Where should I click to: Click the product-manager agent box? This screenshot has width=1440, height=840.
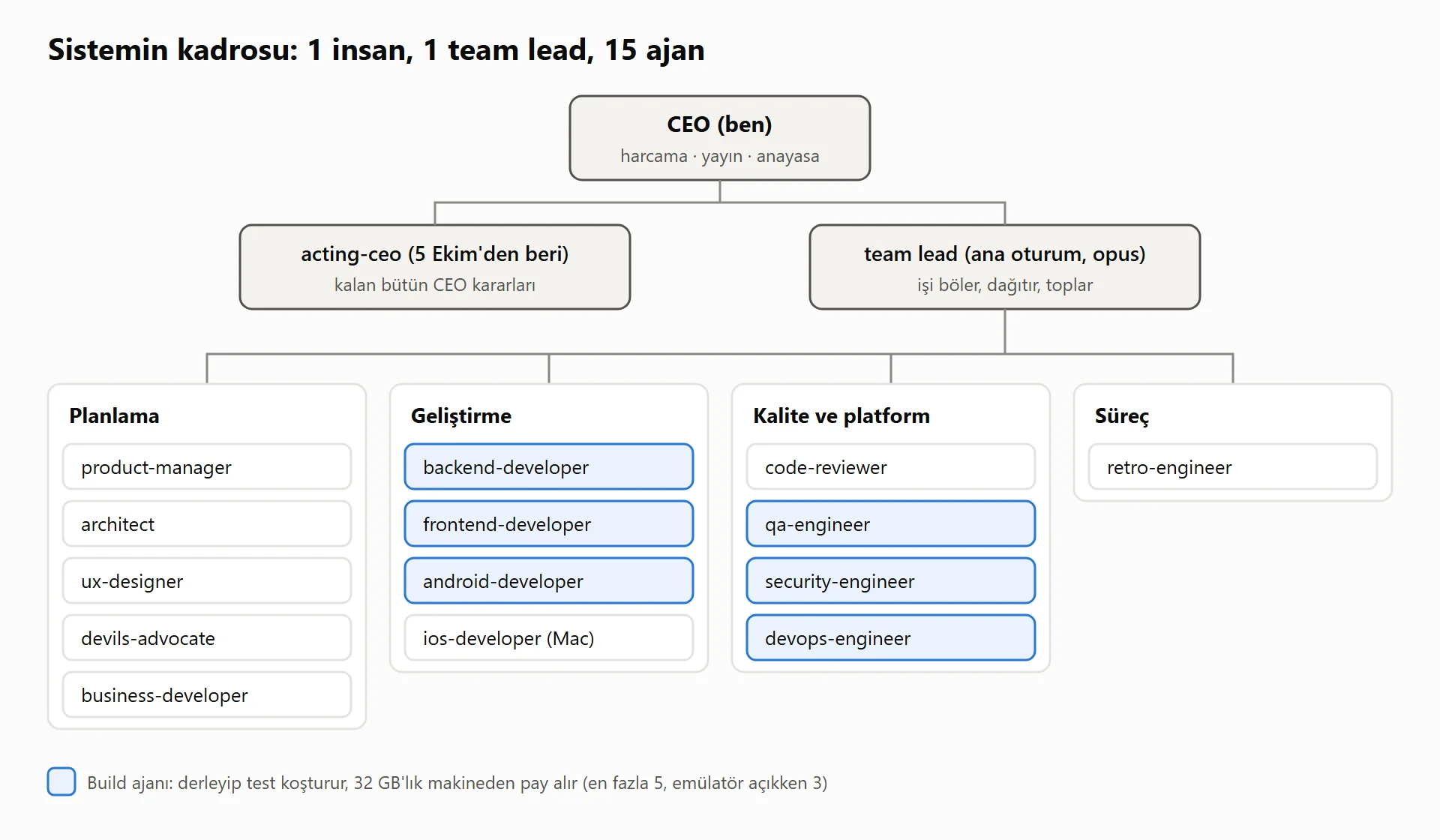point(207,466)
